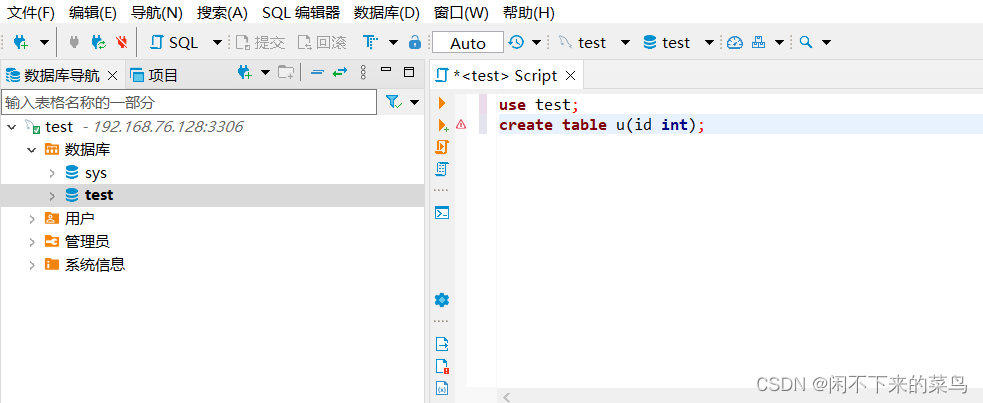Open the transaction mode dropdown arrow

tap(393, 43)
